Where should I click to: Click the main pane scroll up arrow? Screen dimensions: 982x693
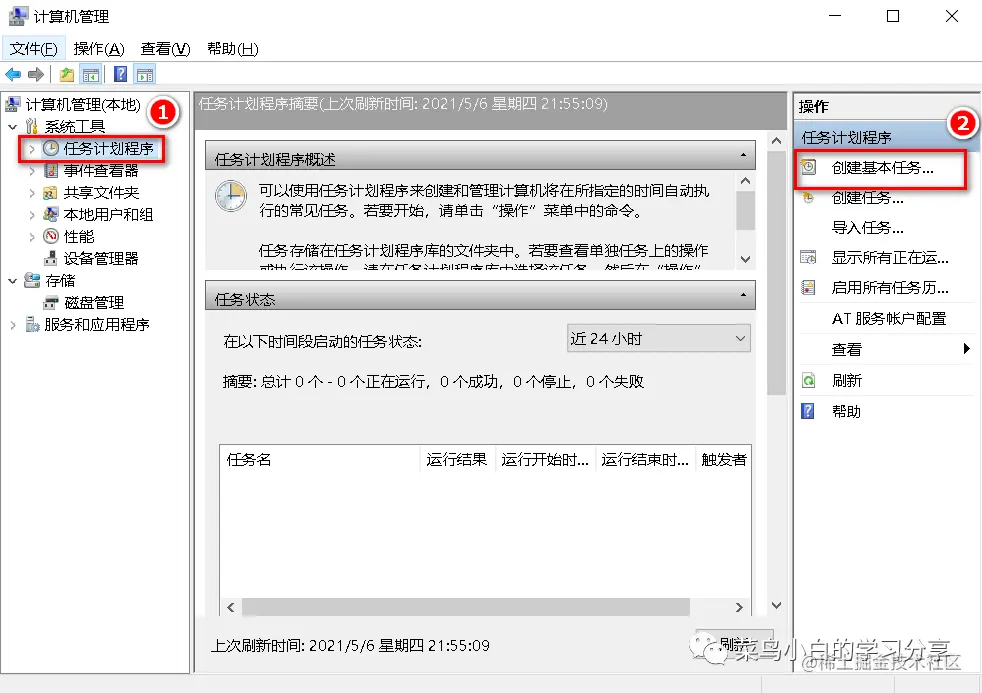777,141
